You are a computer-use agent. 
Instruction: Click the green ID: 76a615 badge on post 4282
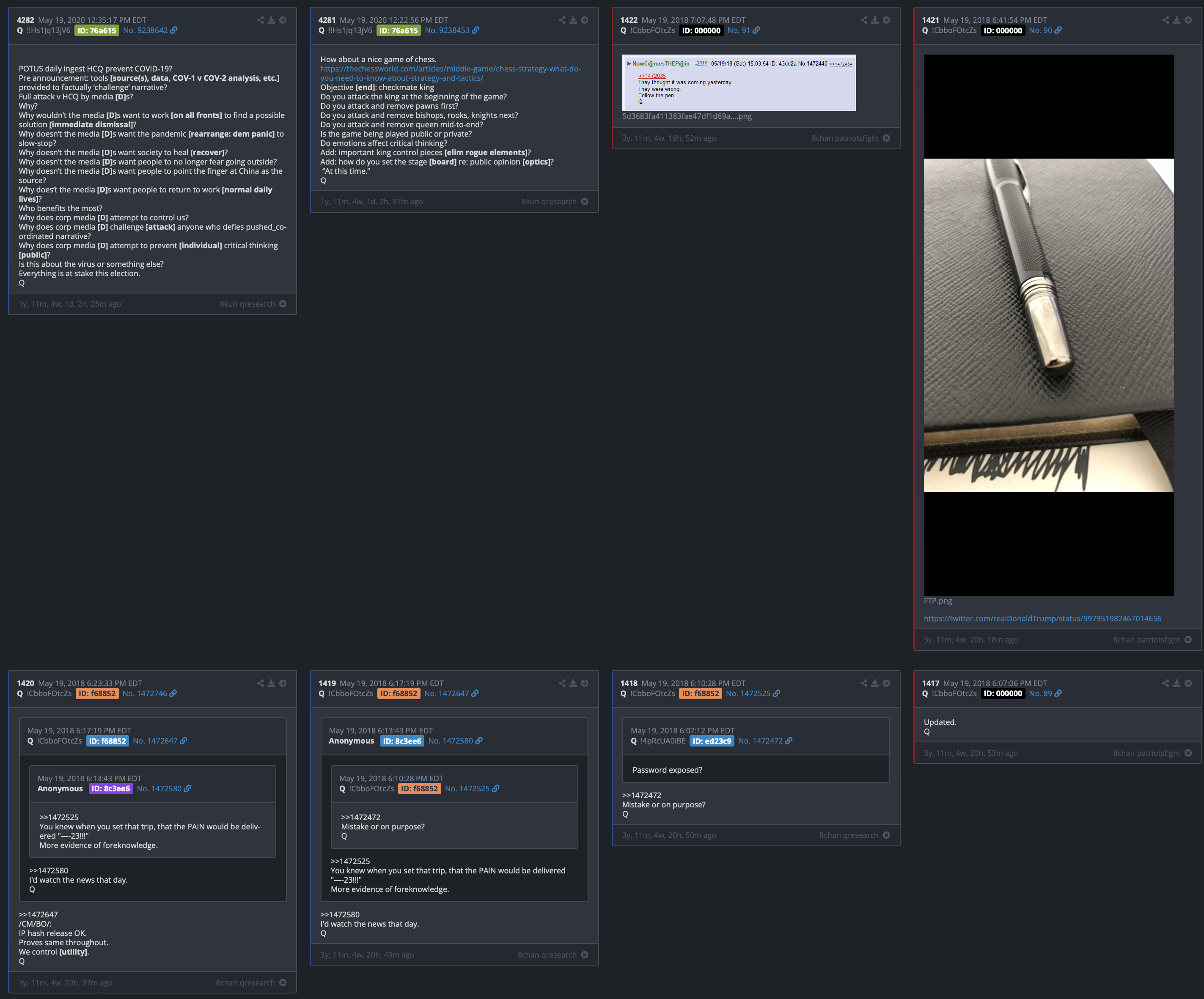(97, 30)
